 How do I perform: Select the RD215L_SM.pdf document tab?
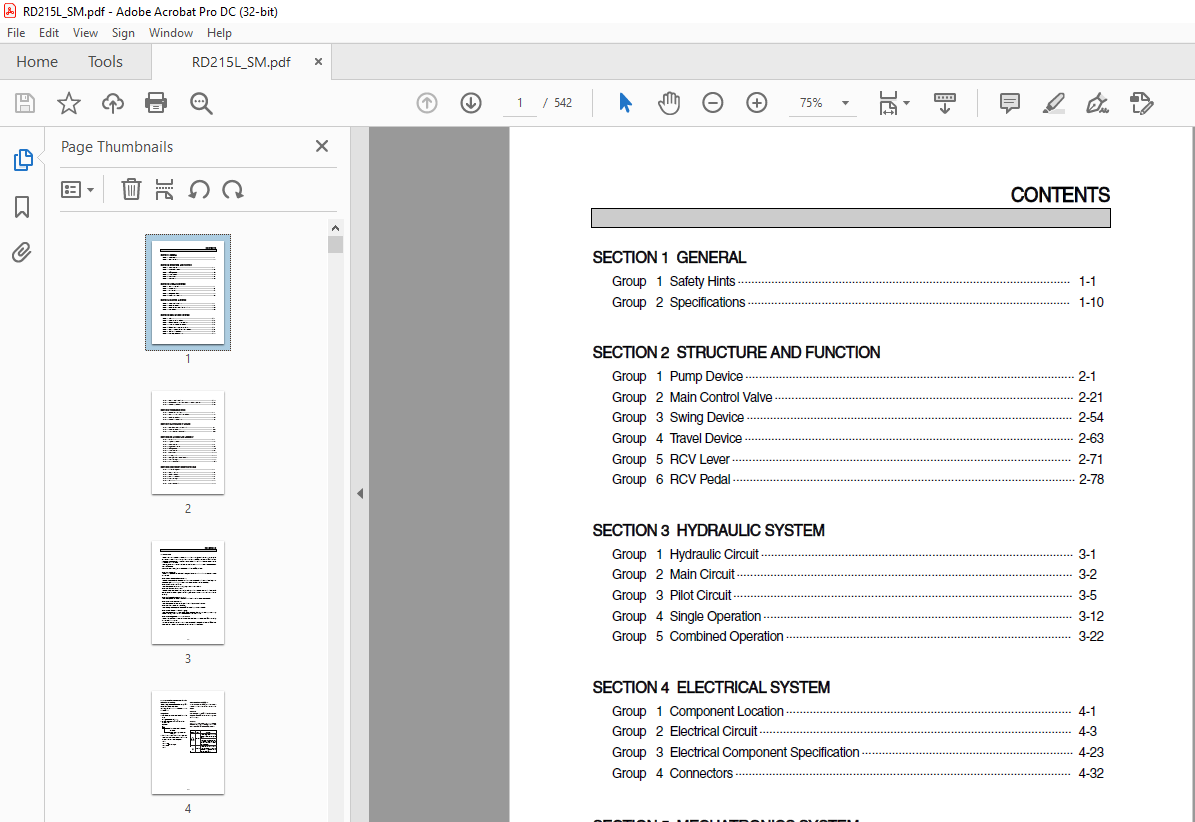(x=241, y=62)
